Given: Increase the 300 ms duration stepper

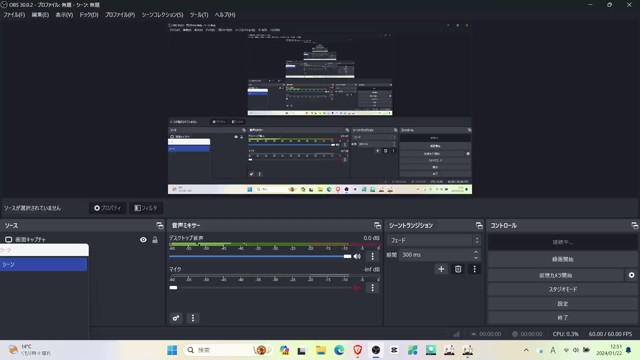Looking at the screenshot, I should (x=476, y=252).
